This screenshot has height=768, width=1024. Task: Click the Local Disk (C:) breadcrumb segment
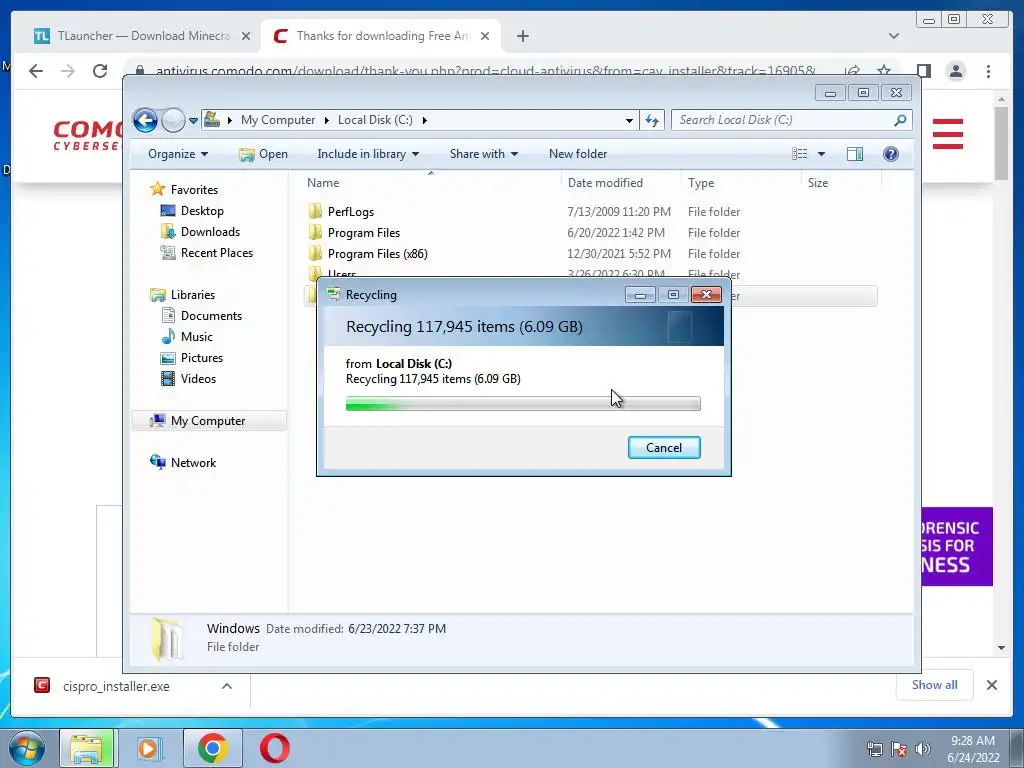pos(375,120)
